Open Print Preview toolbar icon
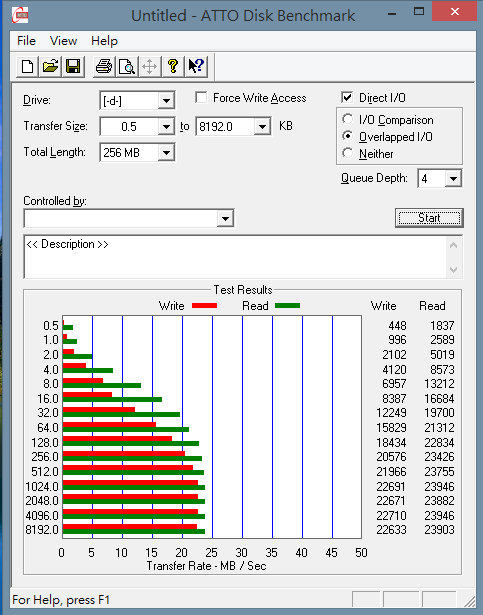Viewport: 483px width, 615px height. tap(127, 66)
